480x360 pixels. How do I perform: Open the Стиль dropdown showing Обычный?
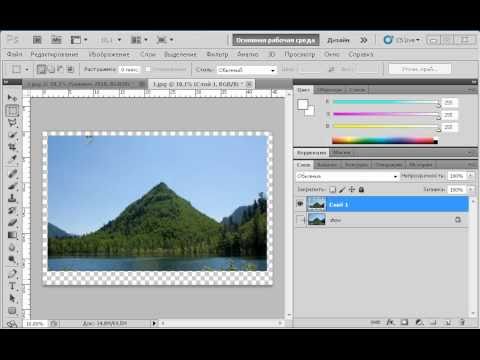coord(247,70)
